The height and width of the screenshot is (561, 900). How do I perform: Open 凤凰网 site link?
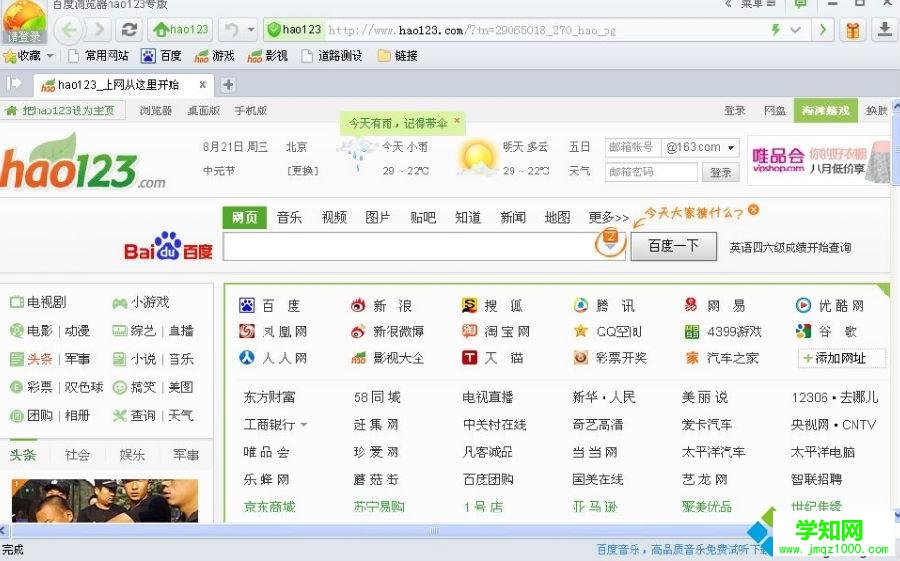273,331
